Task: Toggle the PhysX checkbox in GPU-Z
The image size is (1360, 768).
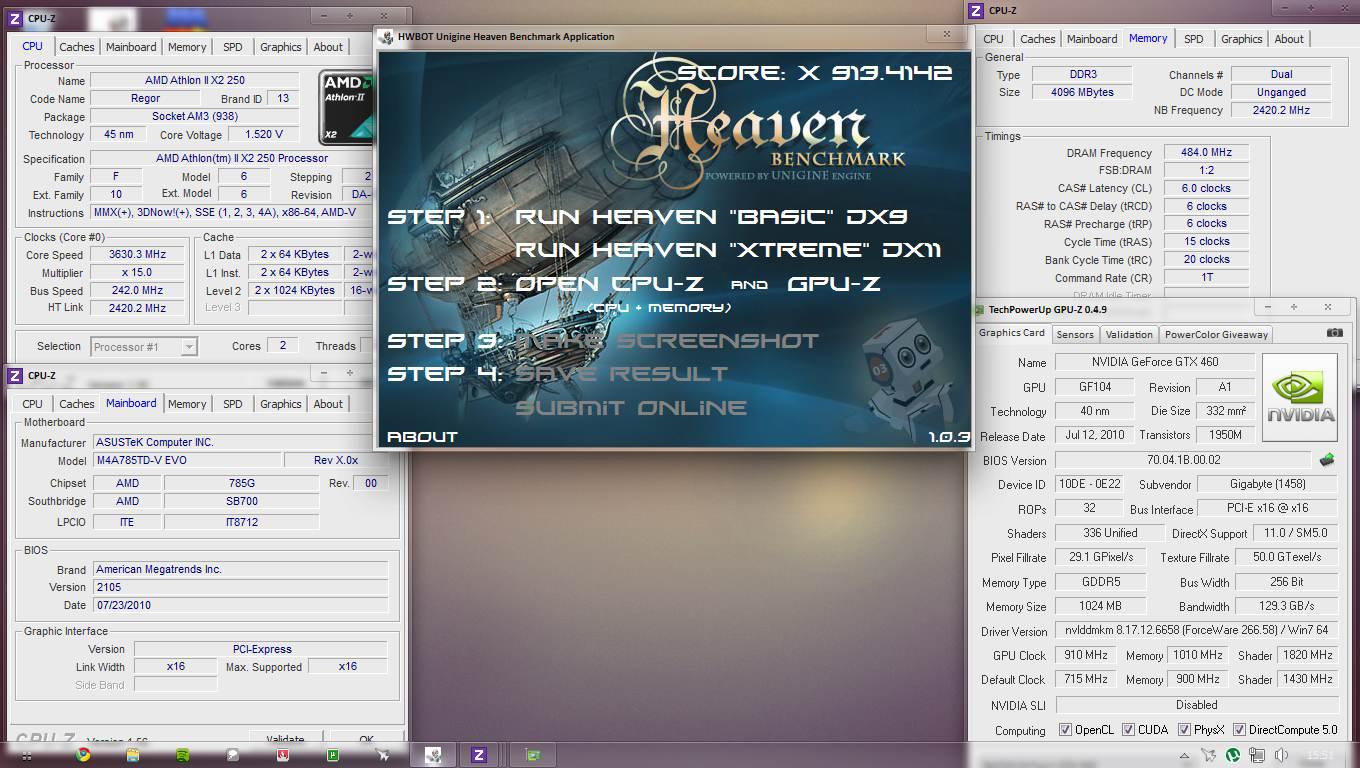Action: pos(1184,730)
